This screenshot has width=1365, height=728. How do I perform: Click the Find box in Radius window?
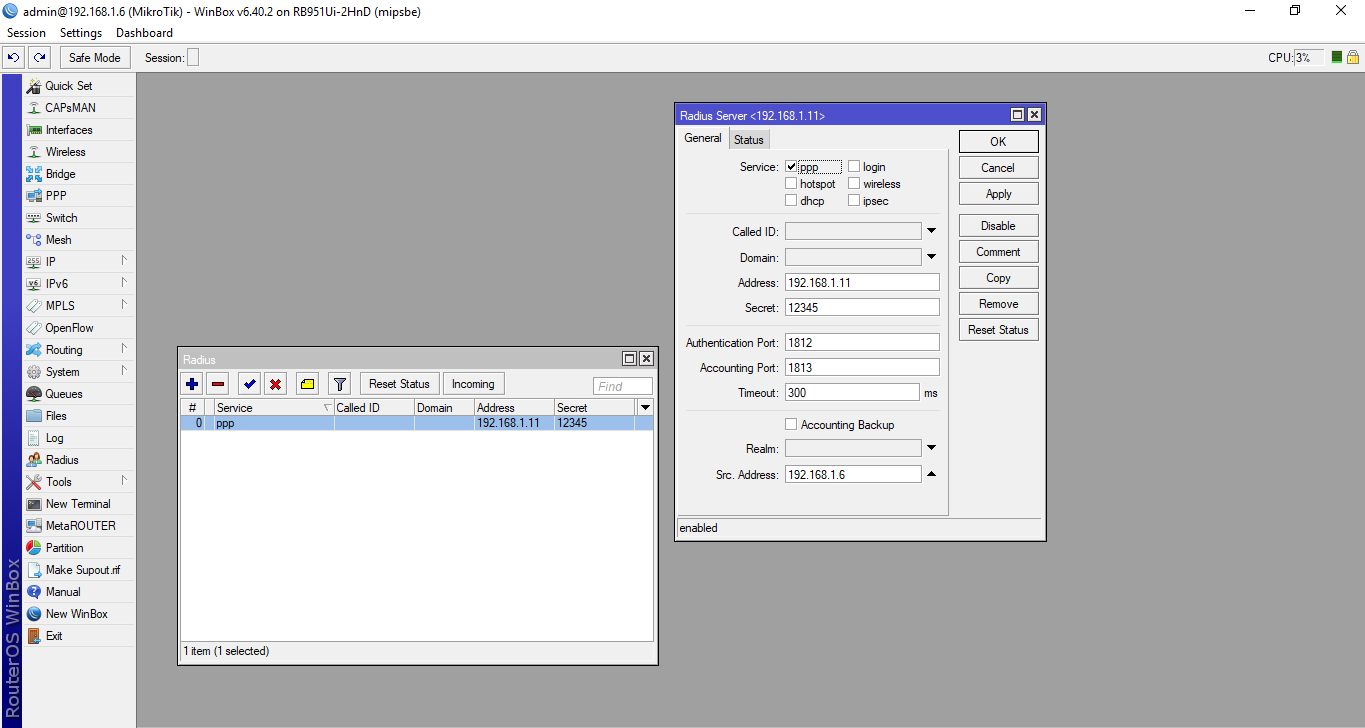click(622, 386)
